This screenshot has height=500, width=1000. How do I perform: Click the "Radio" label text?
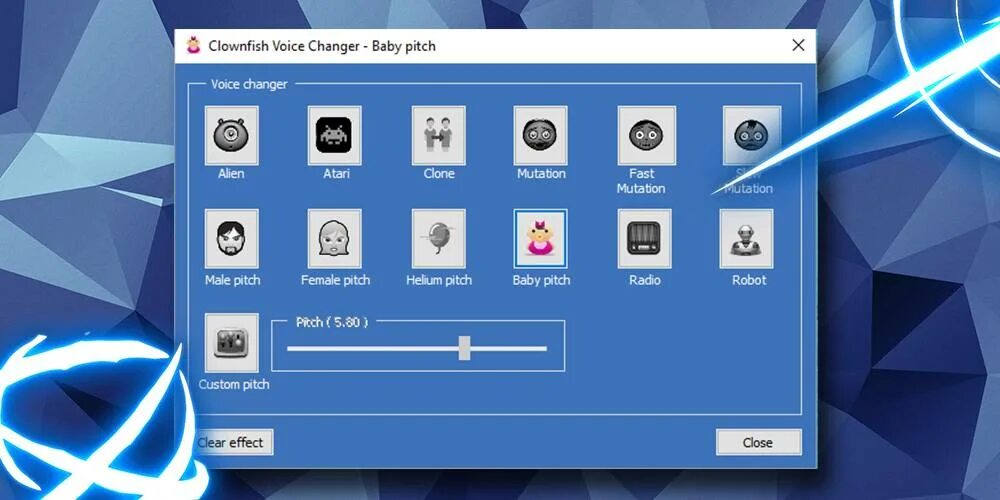[x=644, y=280]
